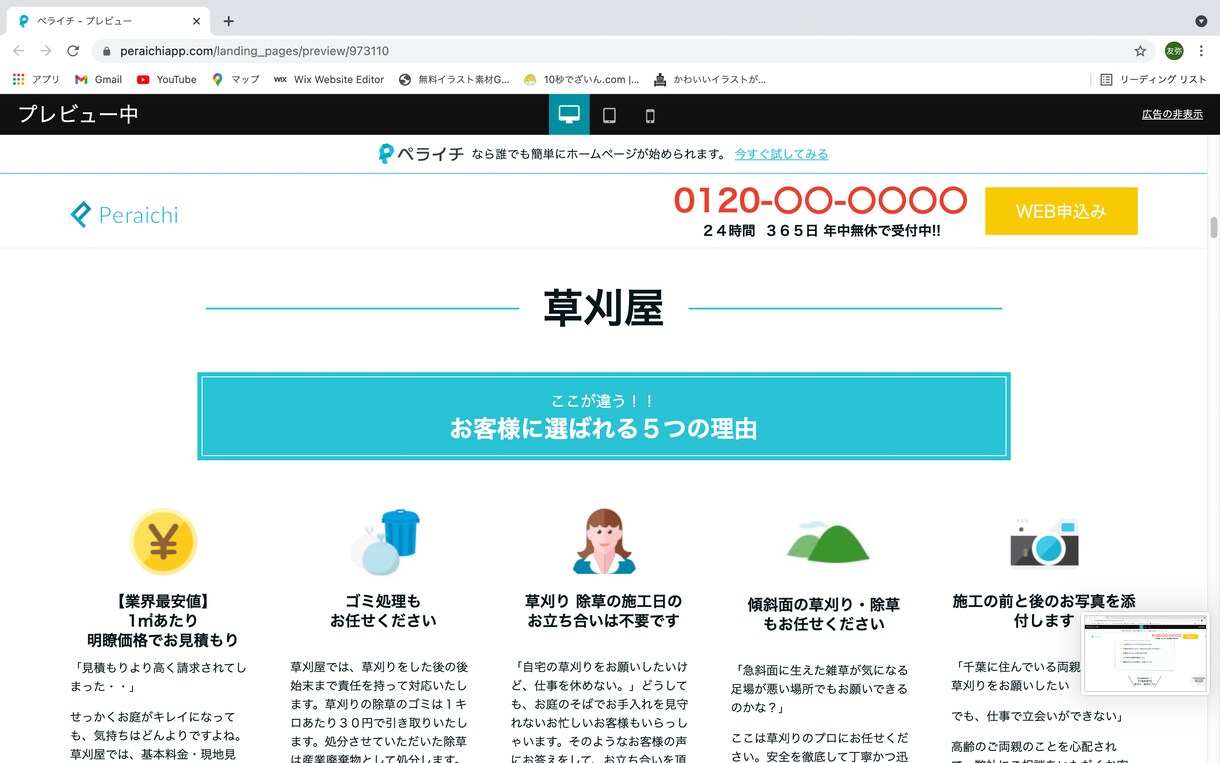Open 無料イラスト素材 bookmark
Image resolution: width=1220 pixels, height=763 pixels.
454,79
